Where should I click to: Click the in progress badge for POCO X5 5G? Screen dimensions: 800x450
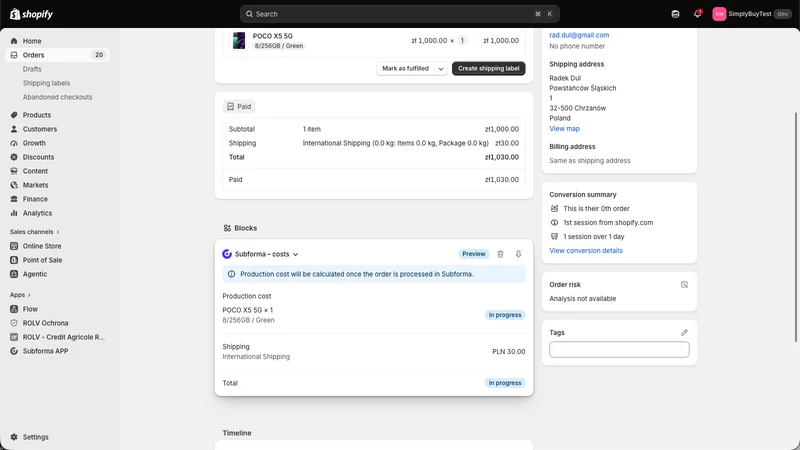505,315
